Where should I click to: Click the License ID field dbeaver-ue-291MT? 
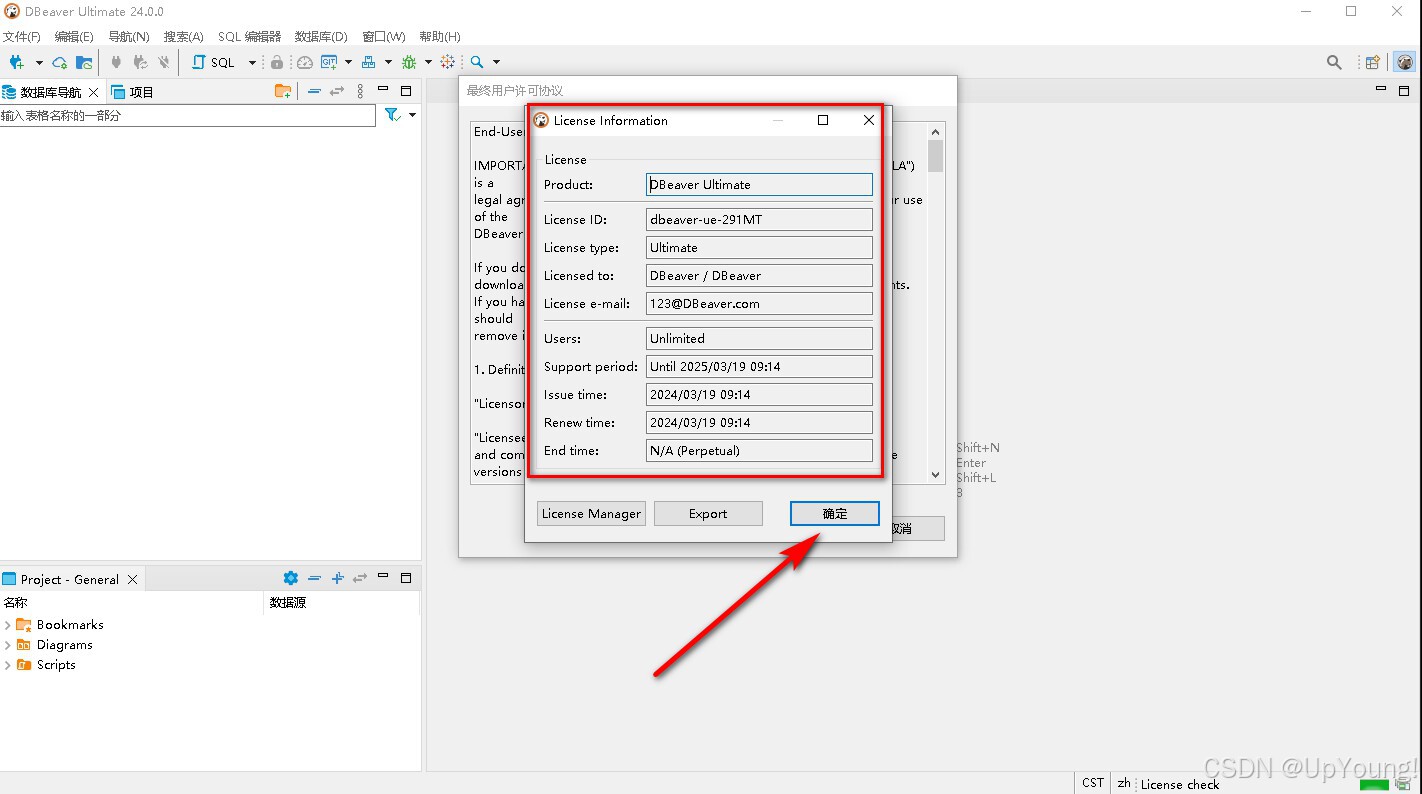[759, 220]
